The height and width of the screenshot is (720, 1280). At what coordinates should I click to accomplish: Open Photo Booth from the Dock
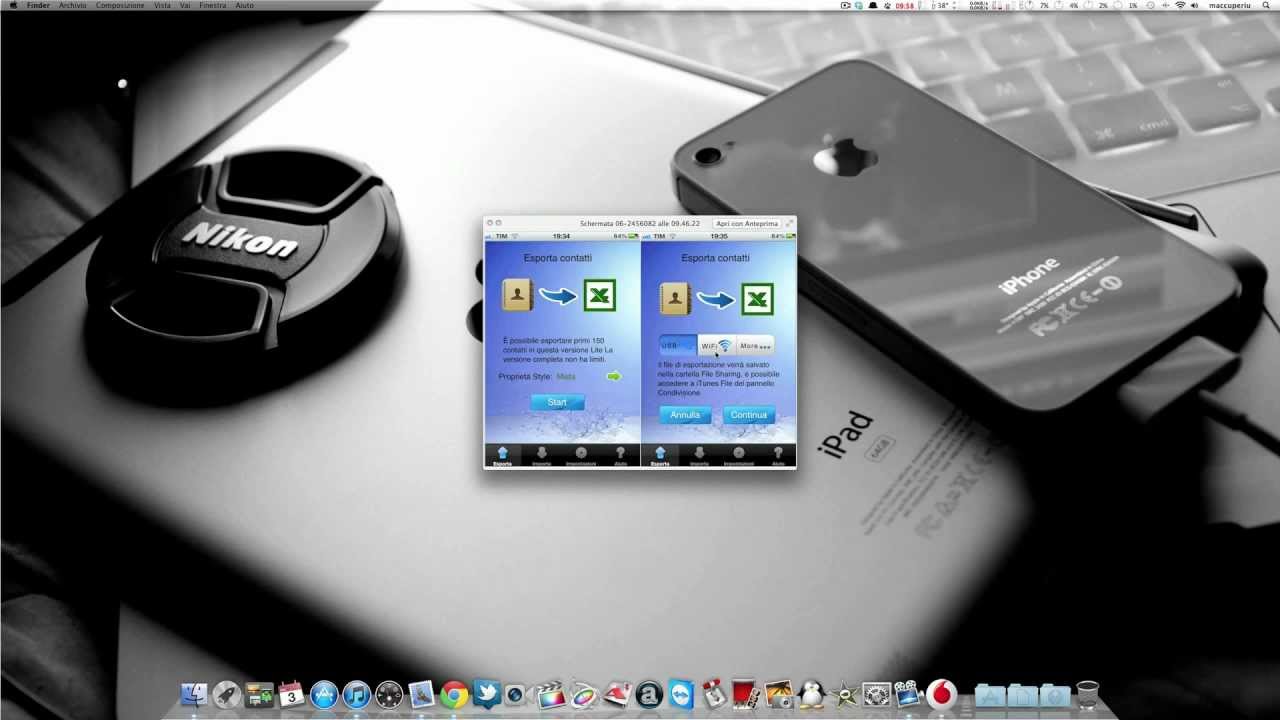click(744, 694)
